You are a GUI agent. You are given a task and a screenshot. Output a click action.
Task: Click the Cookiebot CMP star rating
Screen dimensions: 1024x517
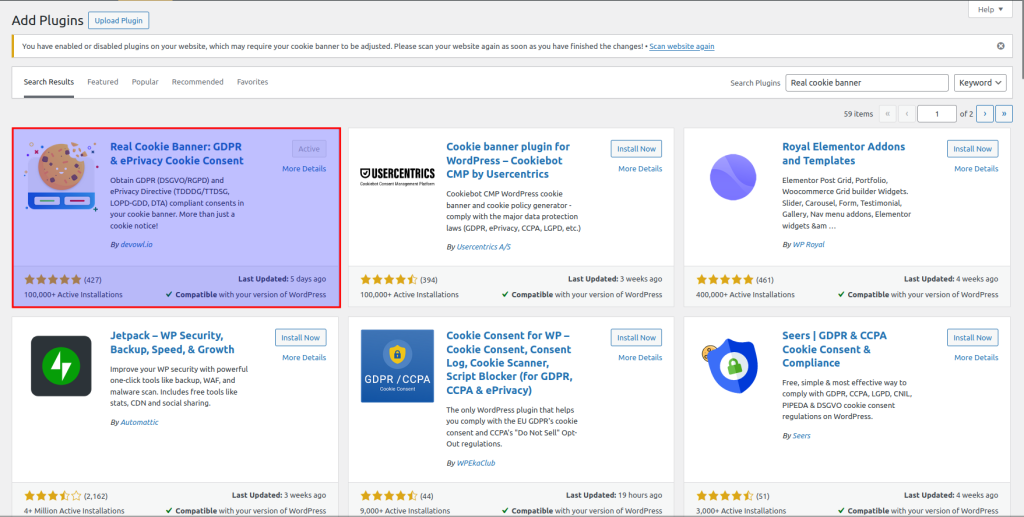click(x=389, y=279)
